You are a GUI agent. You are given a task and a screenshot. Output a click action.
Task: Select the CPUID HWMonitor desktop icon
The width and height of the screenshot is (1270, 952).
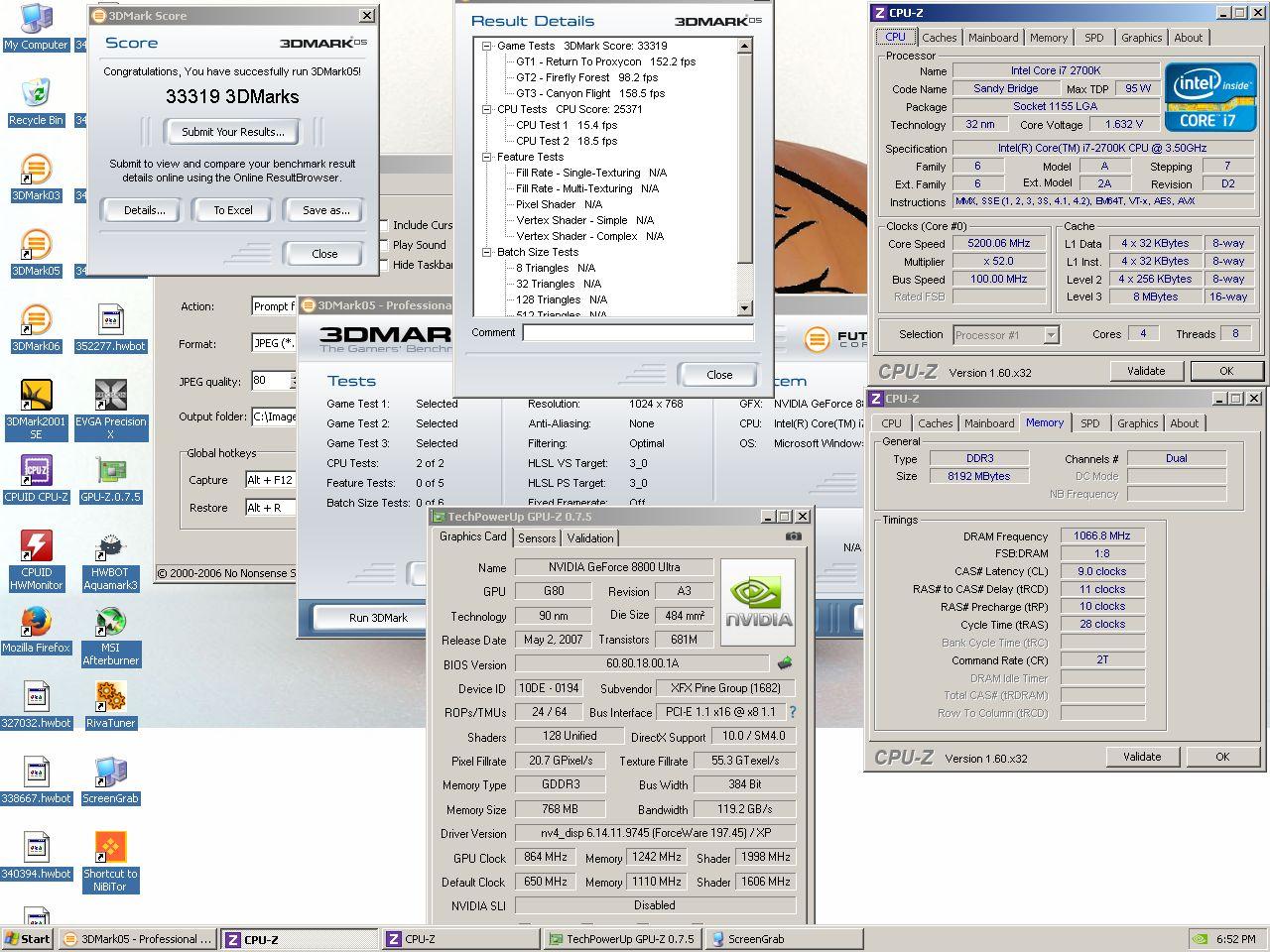click(x=36, y=559)
